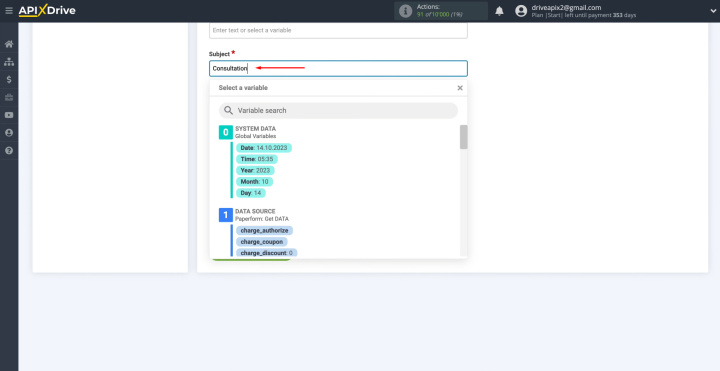Image resolution: width=720 pixels, height=371 pixels.
Task: Click the variable list scrollbar
Action: click(x=464, y=137)
